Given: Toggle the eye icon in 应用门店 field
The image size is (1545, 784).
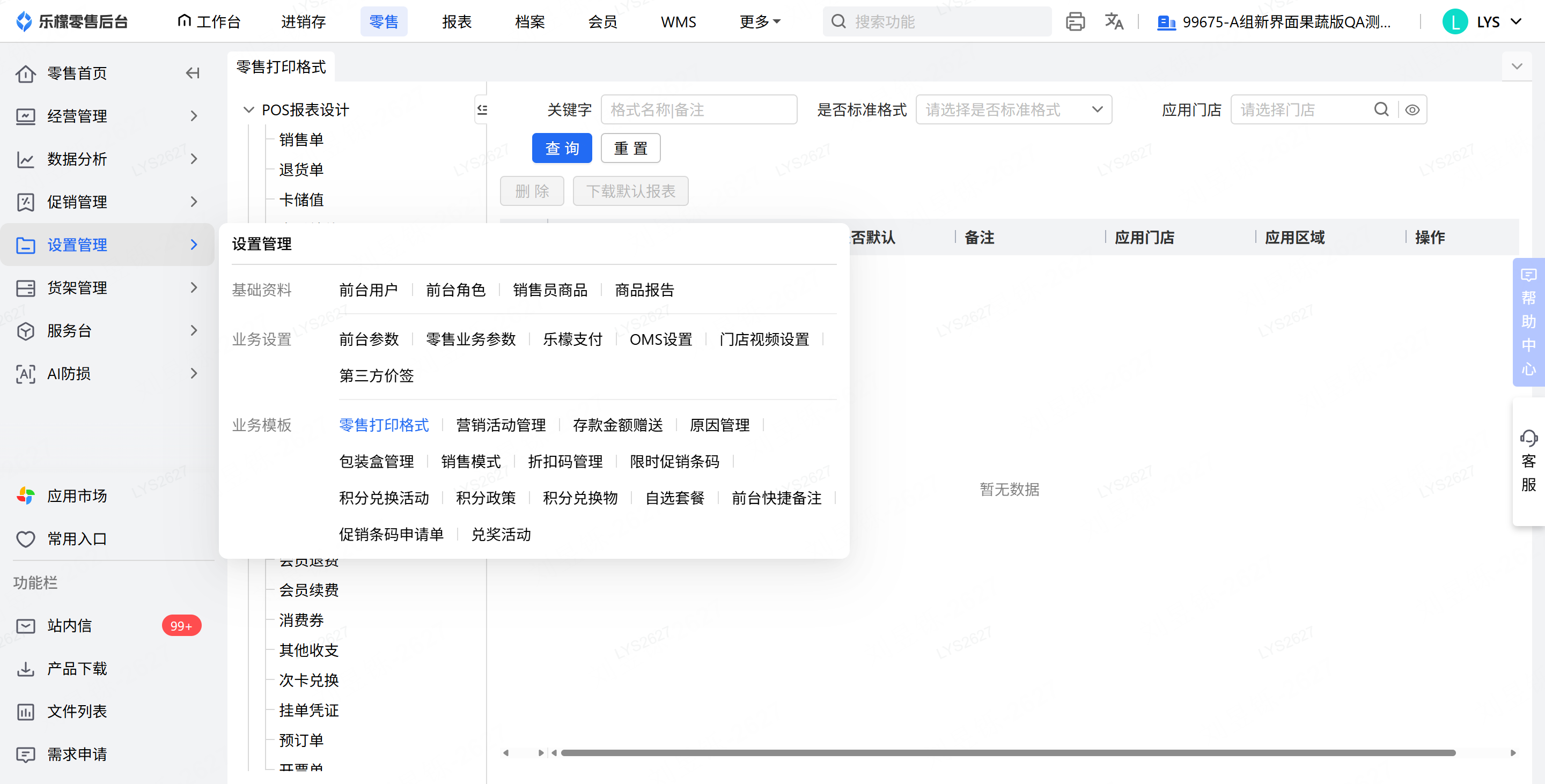Looking at the screenshot, I should click(1412, 110).
